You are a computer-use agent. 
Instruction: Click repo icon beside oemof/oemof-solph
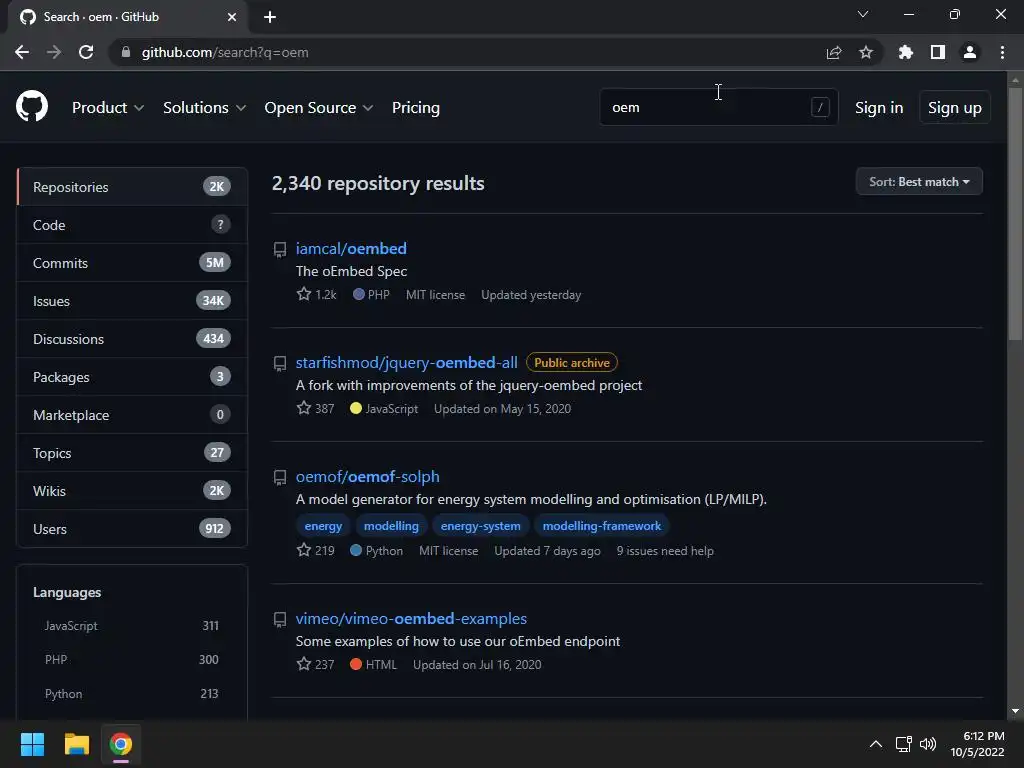(x=280, y=478)
